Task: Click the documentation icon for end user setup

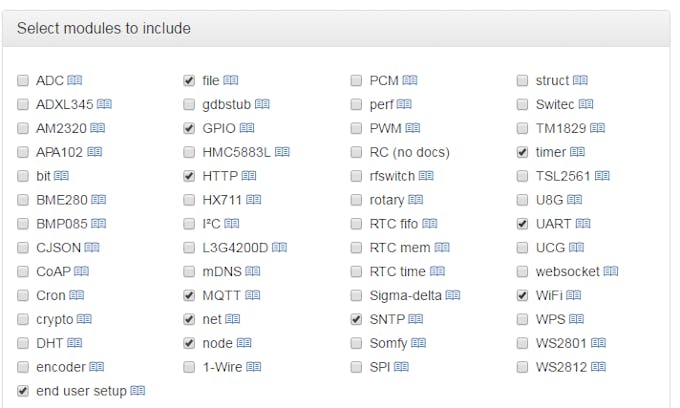Action: pos(138,391)
